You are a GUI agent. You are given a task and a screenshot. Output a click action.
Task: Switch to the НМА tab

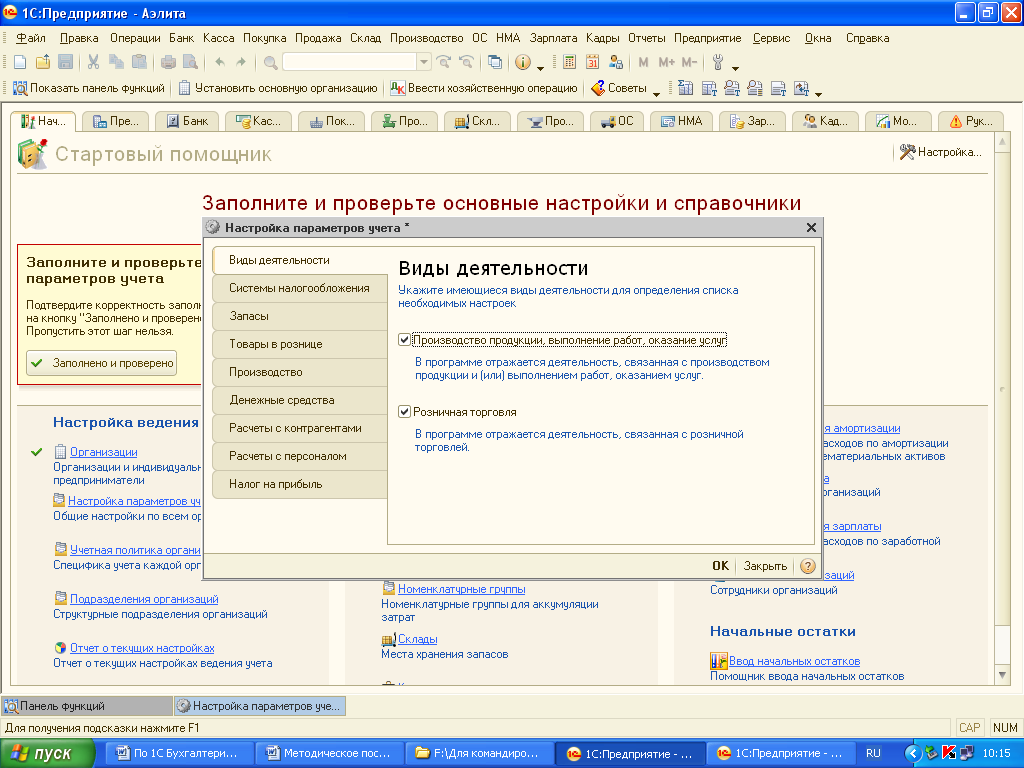pyautogui.click(x=680, y=121)
